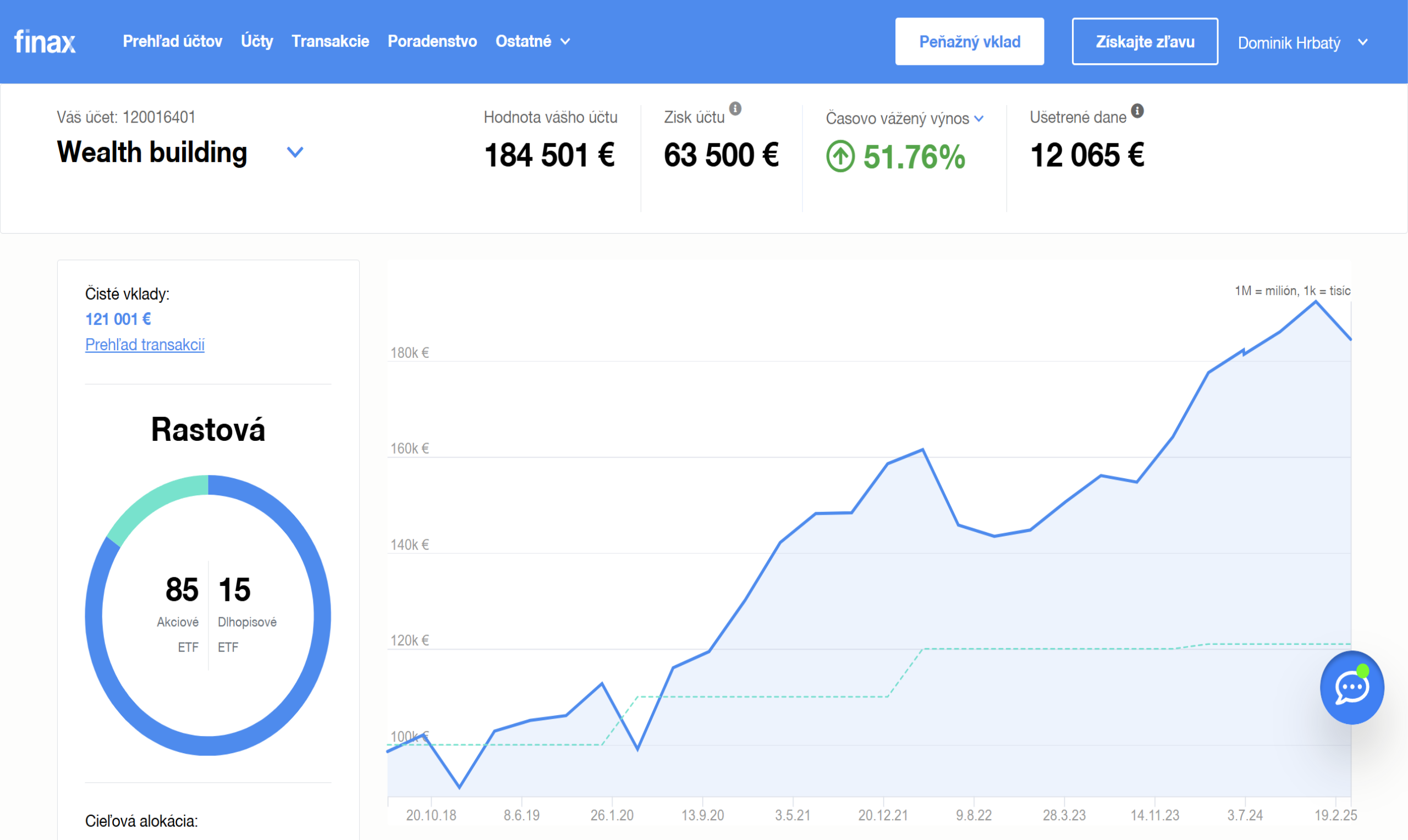Click info icon beside Ušetrené dane
The width and height of the screenshot is (1408, 840).
point(1137,110)
